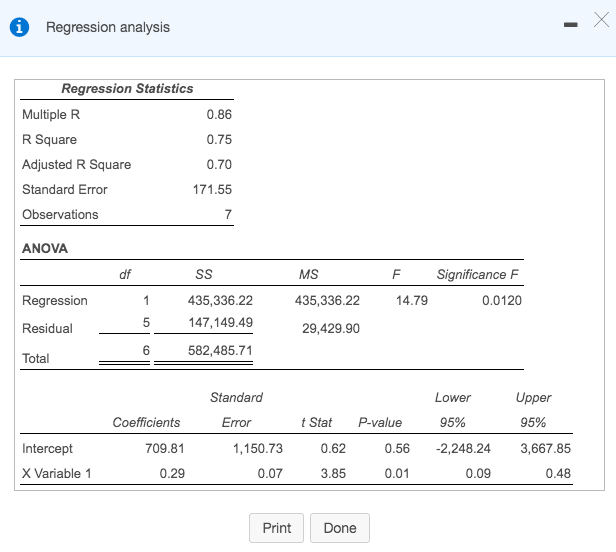Screen dimensions: 616x552
Task: Click the blue info icon
Action: 19,27
